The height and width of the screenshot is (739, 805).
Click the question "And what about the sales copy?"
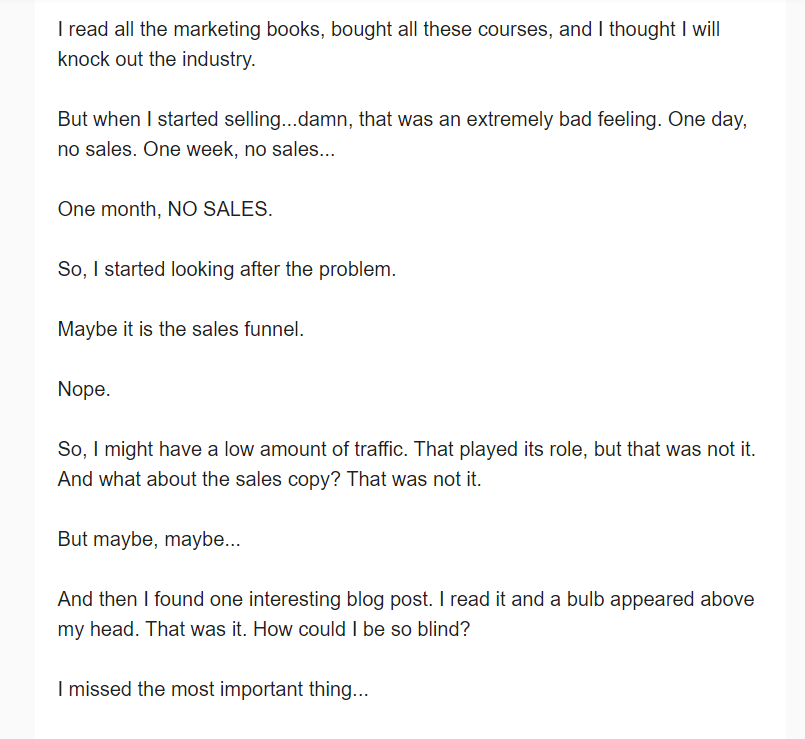click(x=199, y=479)
